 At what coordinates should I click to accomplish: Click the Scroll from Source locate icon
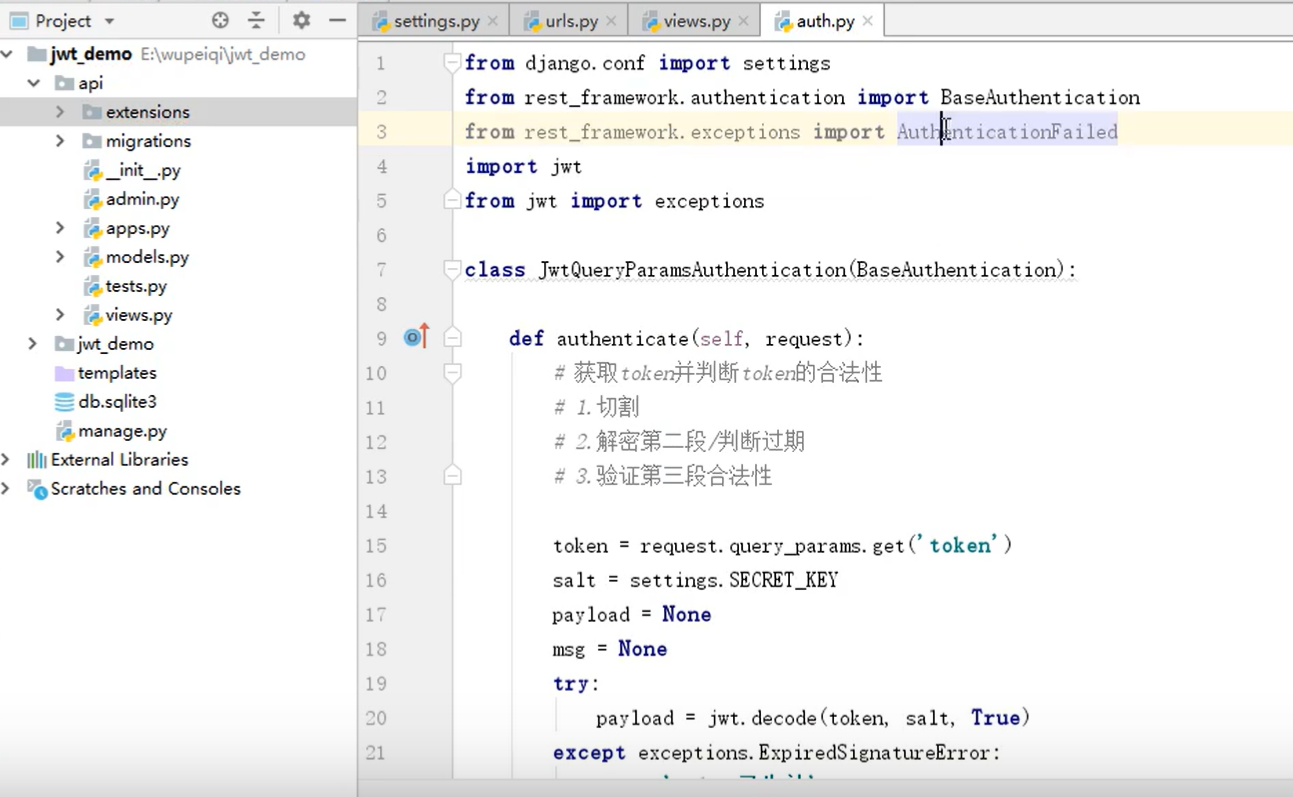click(x=218, y=20)
